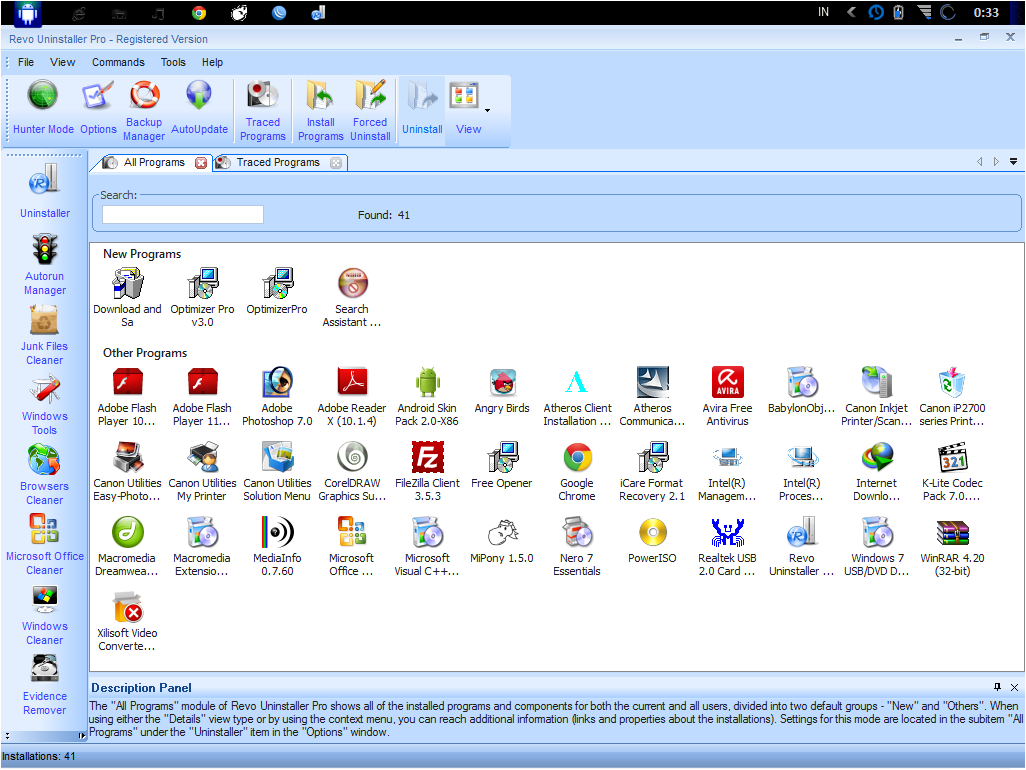Launch Backup Manager from the toolbar
This screenshot has height=770, width=1026.
(x=144, y=110)
